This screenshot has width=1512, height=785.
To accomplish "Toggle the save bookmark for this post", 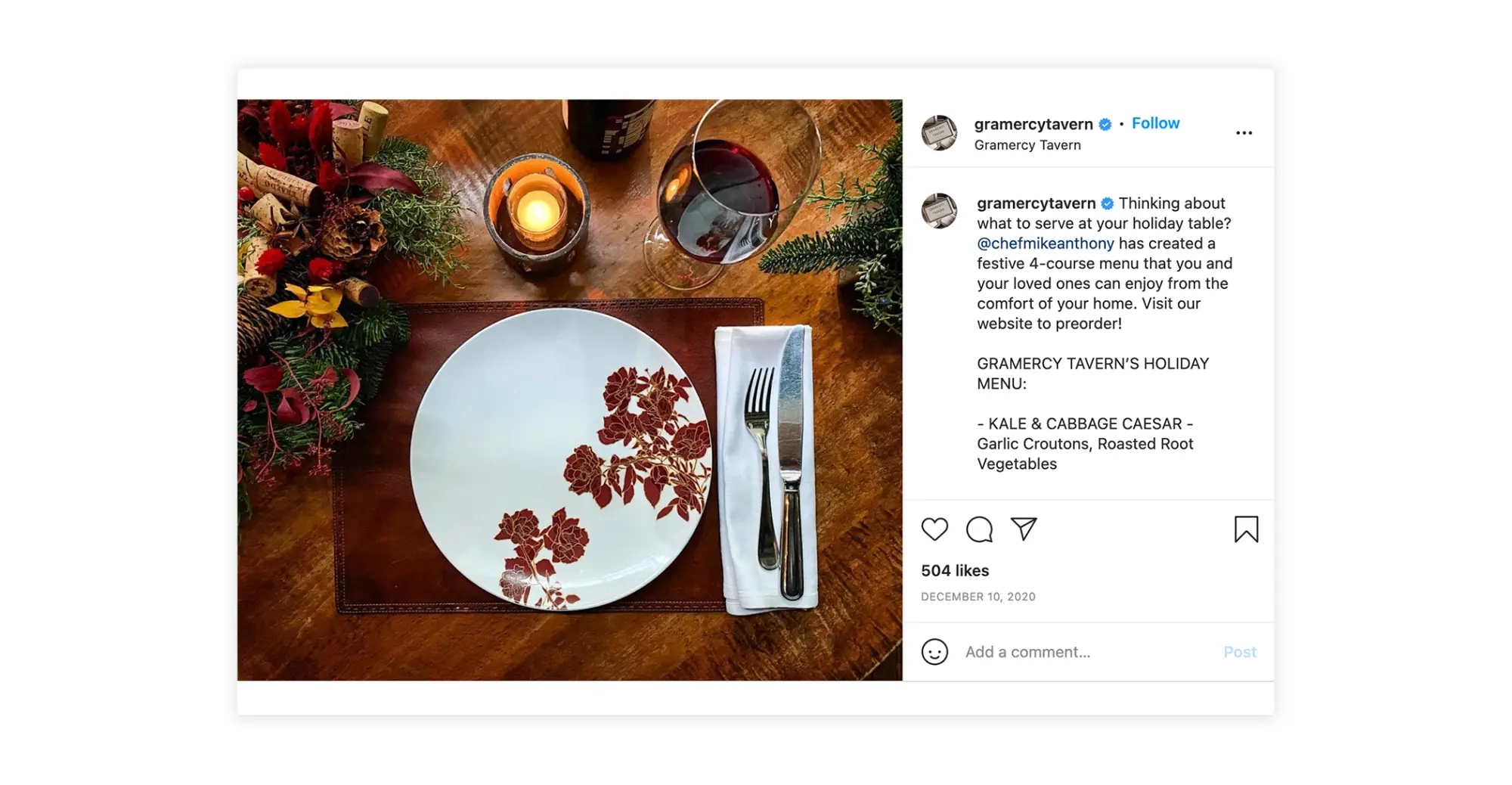I will coord(1247,530).
